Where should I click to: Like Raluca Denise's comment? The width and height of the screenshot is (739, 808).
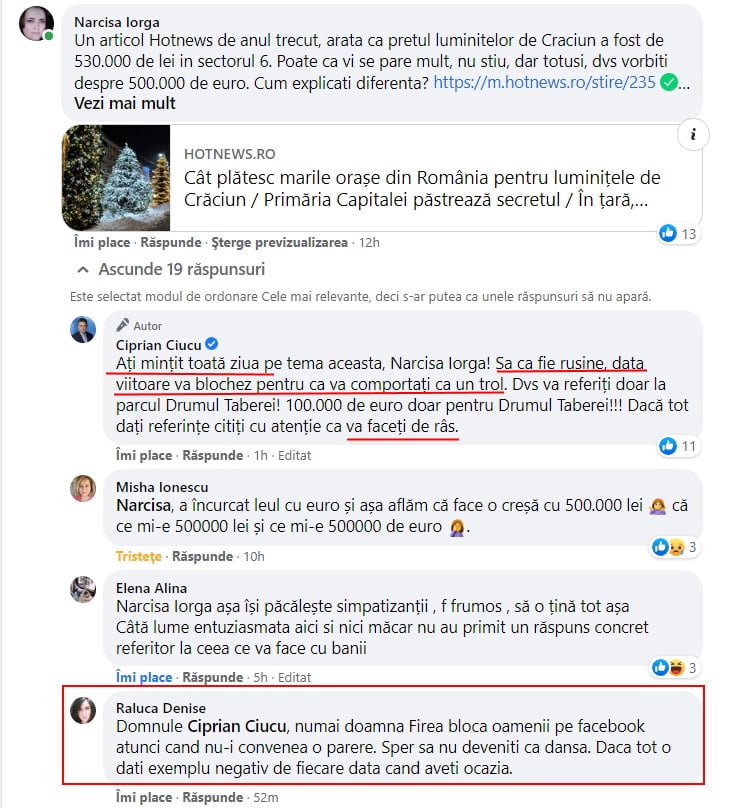[x=144, y=797]
